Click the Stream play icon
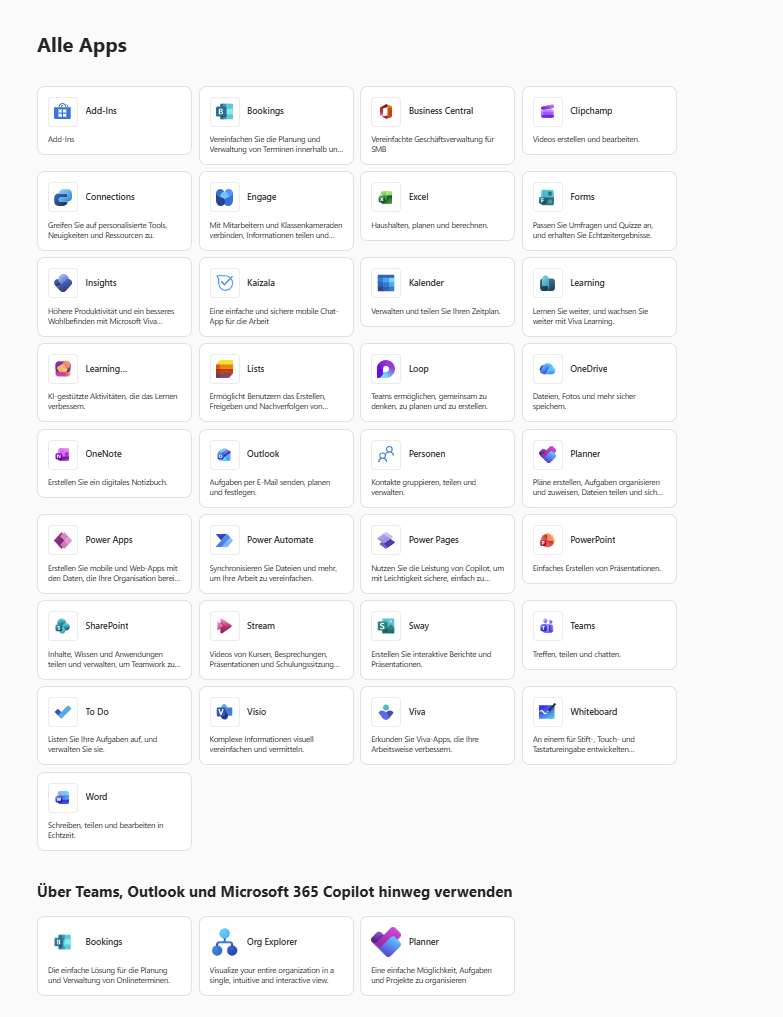This screenshot has width=783, height=1017. click(224, 627)
